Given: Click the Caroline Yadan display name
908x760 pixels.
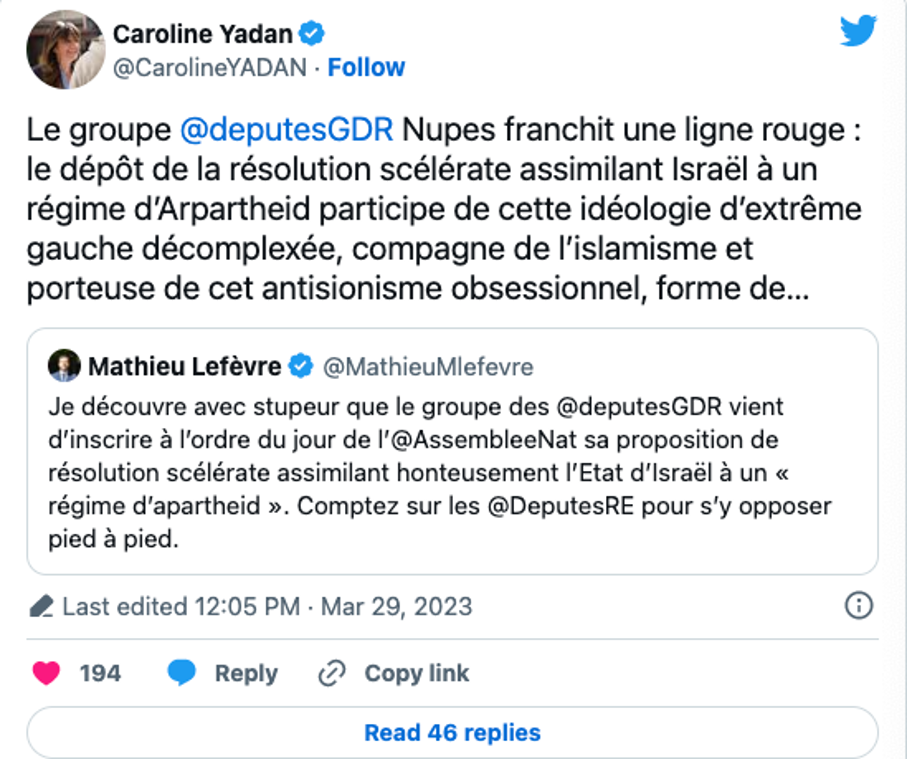Looking at the screenshot, I should pos(203,34).
